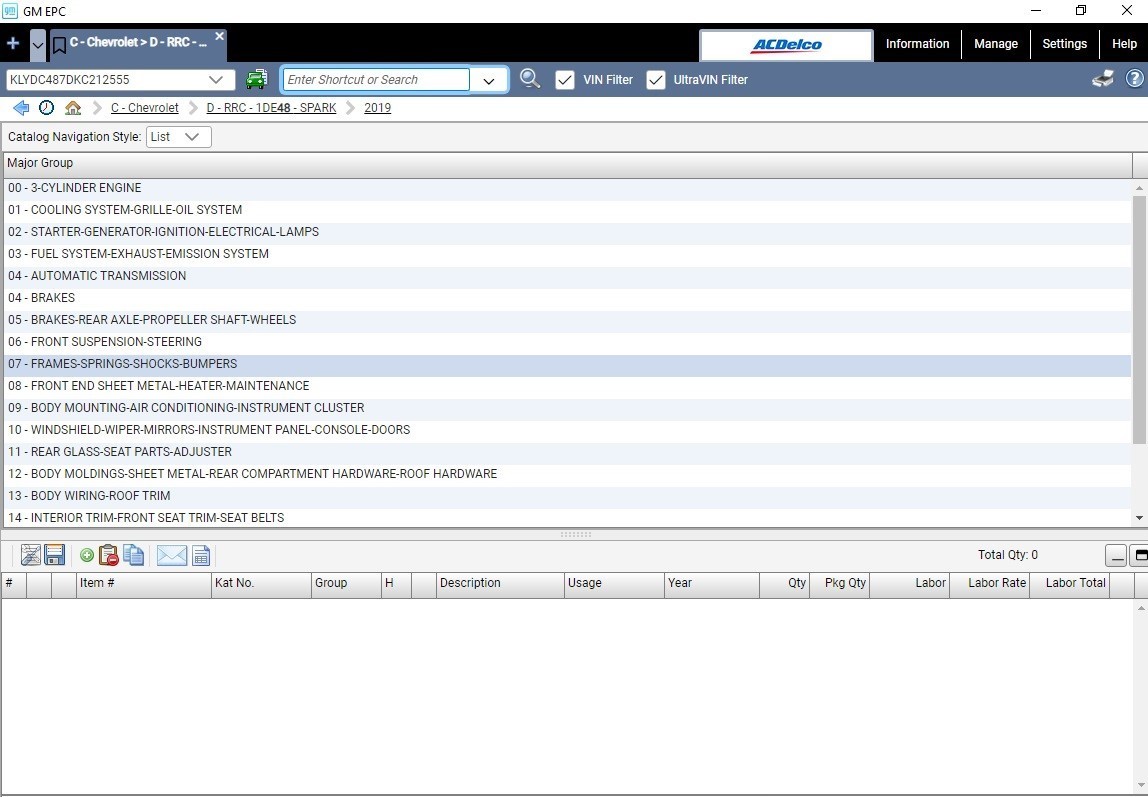Toggle the UltraVIN Filter checkbox
The width and height of the screenshot is (1148, 797).
(x=655, y=80)
